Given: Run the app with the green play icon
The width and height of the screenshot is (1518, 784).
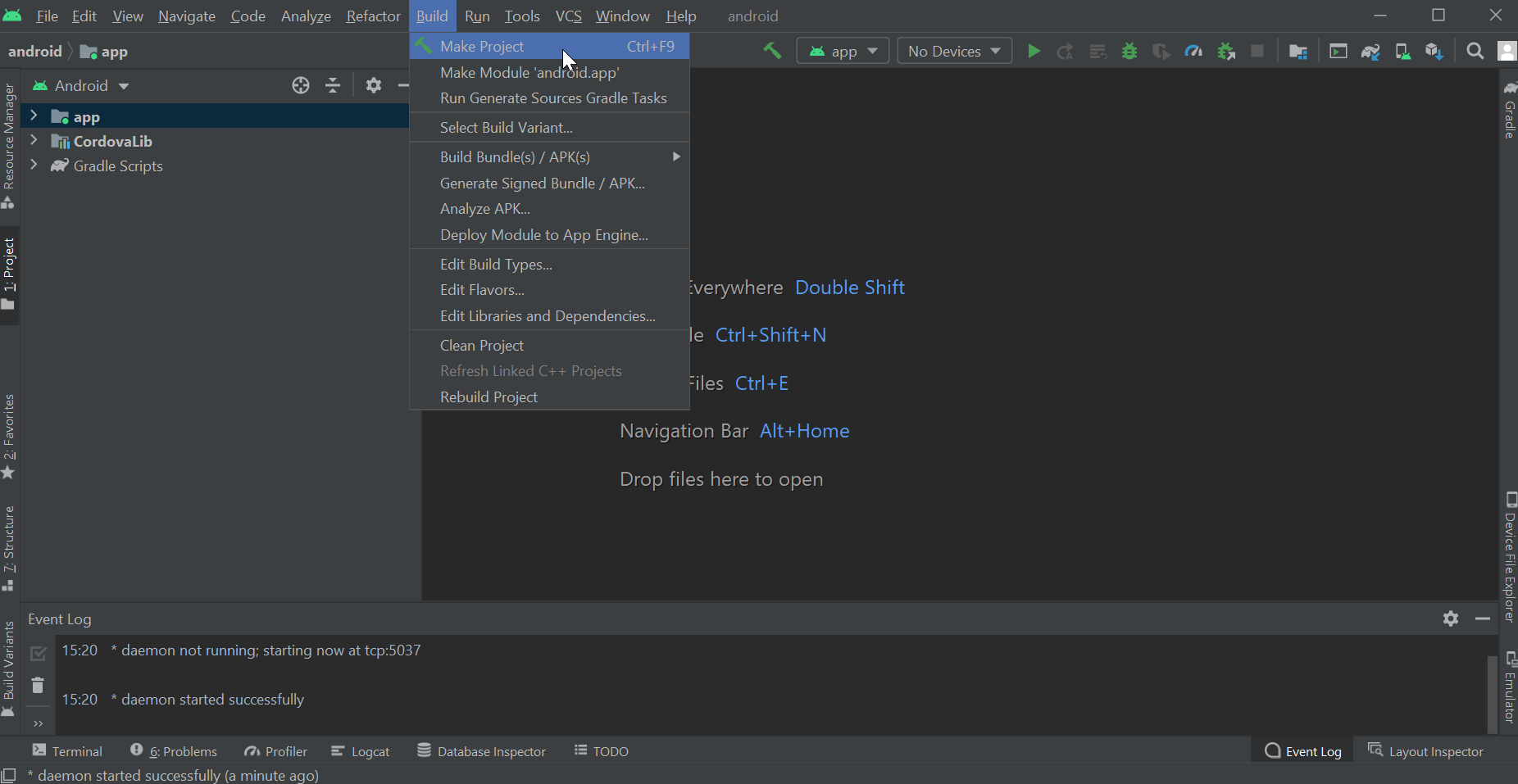Looking at the screenshot, I should click(x=1034, y=52).
